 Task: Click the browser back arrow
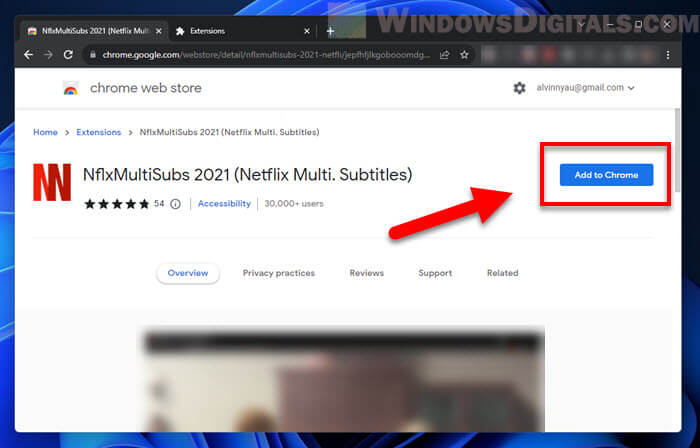point(29,54)
